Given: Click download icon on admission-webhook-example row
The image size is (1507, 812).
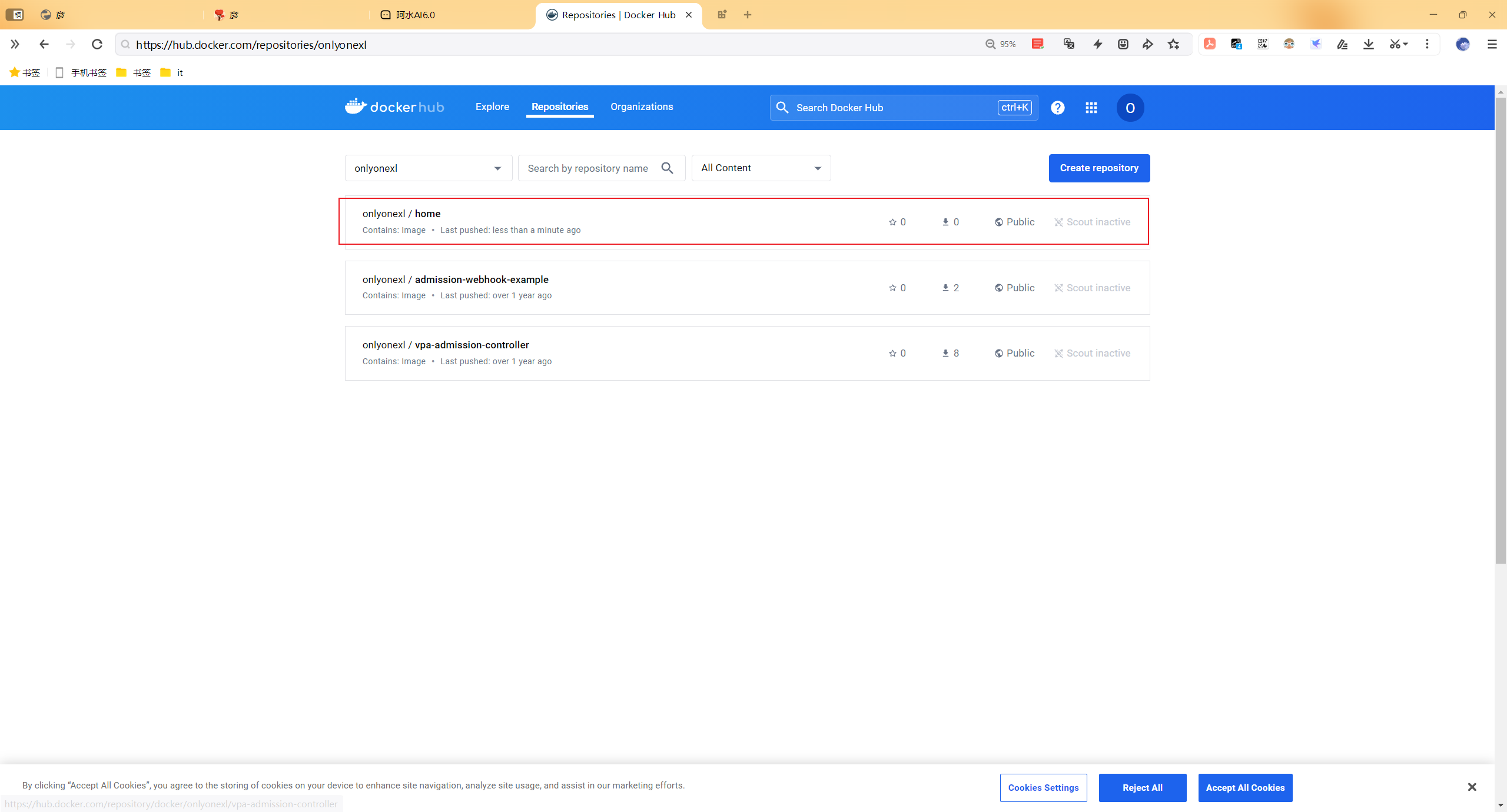Looking at the screenshot, I should pos(945,288).
